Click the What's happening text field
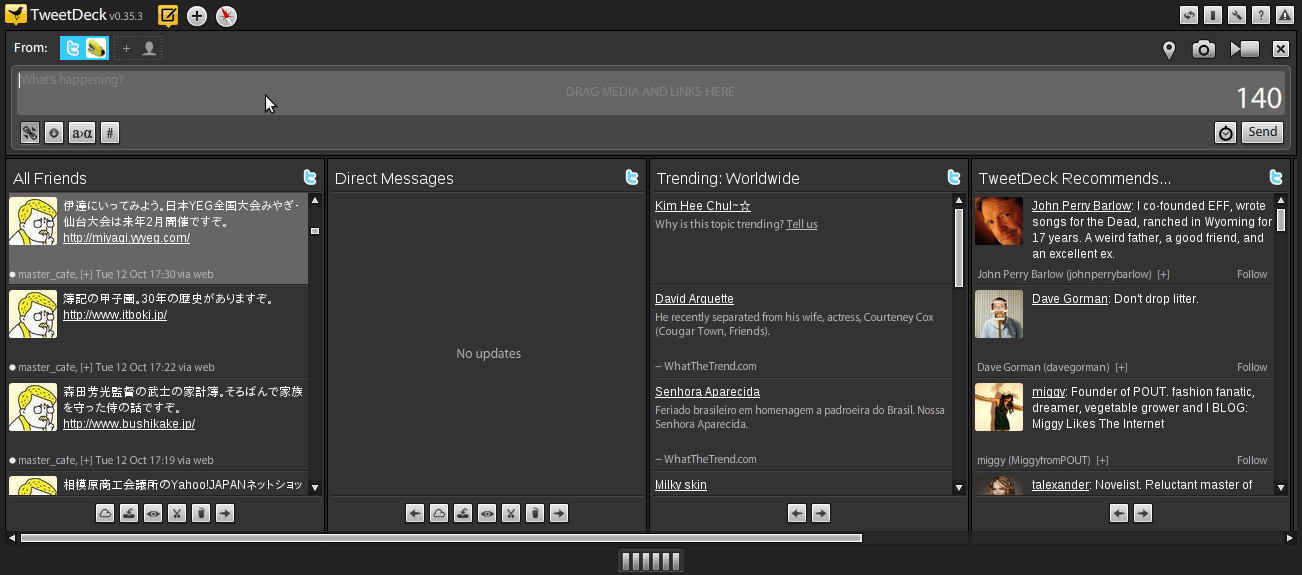1302x575 pixels. click(650, 92)
